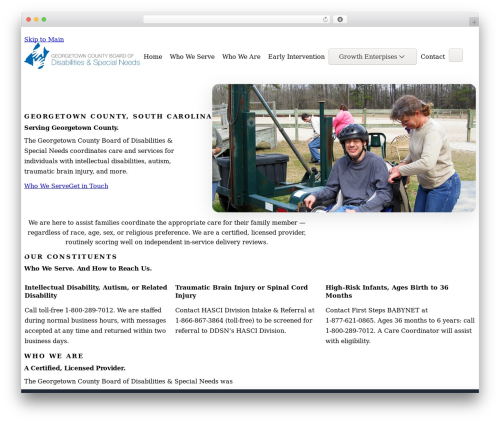The width and height of the screenshot is (500, 423).
Task: Click 'Who We Serve. And How to Reach Us.'
Action: coord(88,268)
